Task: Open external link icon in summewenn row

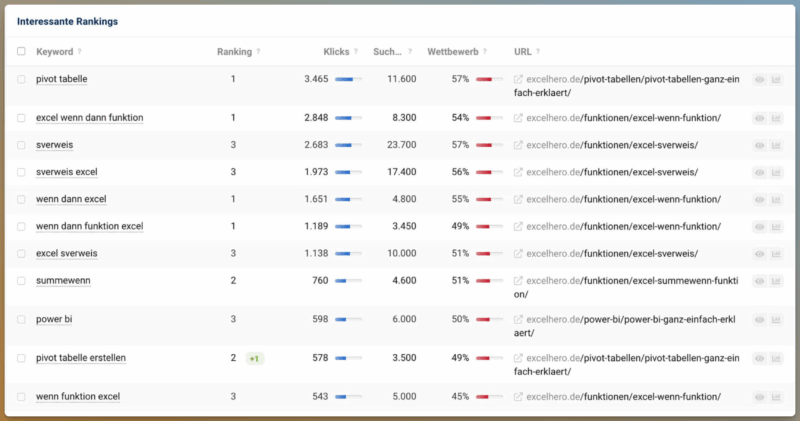Action: coord(518,281)
